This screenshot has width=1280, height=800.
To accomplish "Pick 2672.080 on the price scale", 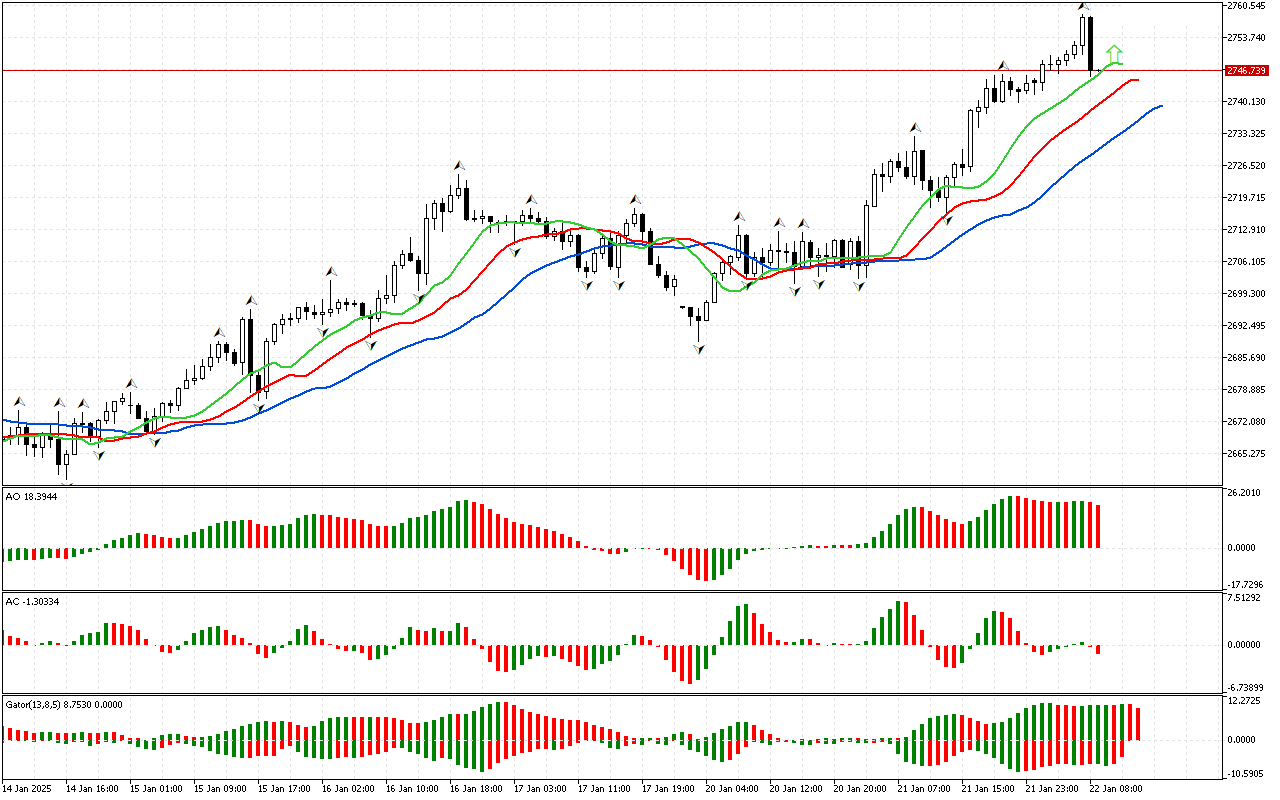I will pyautogui.click(x=1245, y=422).
